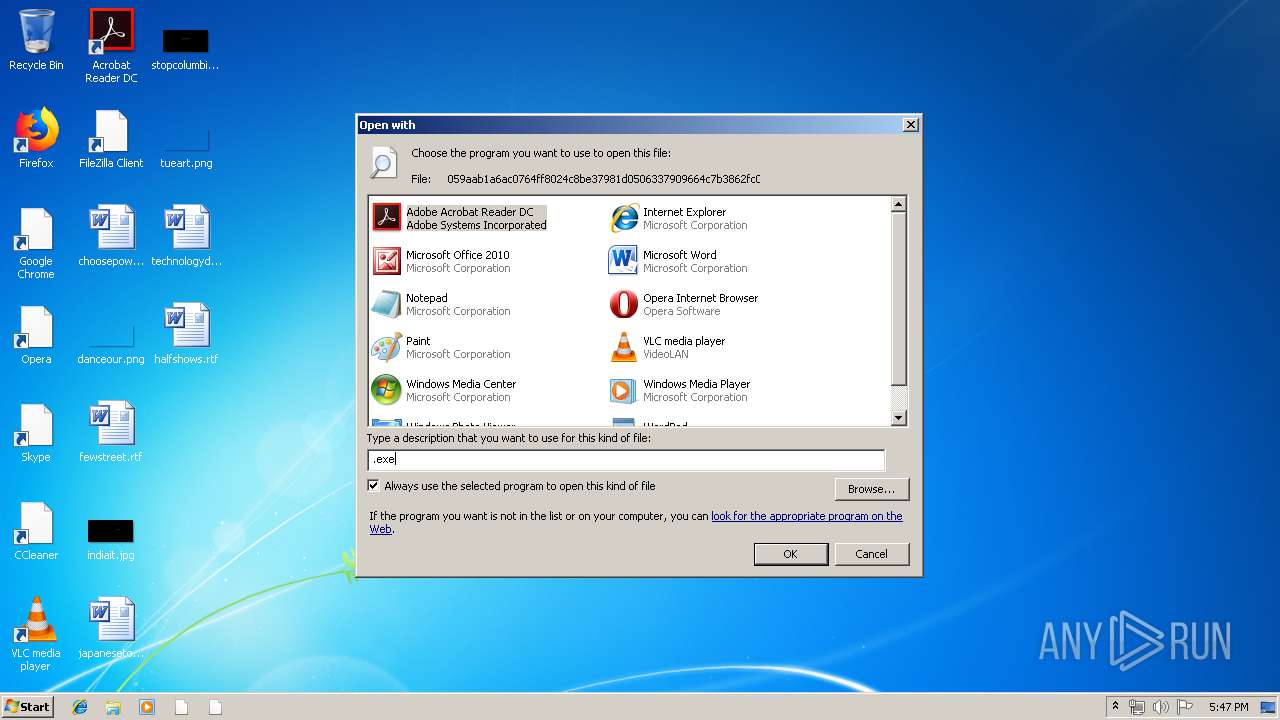This screenshot has width=1280, height=720.
Task: Click the taskbar clock showing 5:47 PM
Action: tap(1228, 707)
